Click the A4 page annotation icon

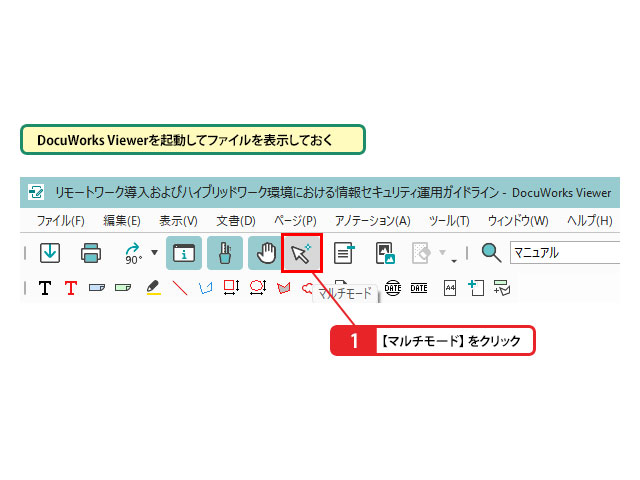point(450,288)
